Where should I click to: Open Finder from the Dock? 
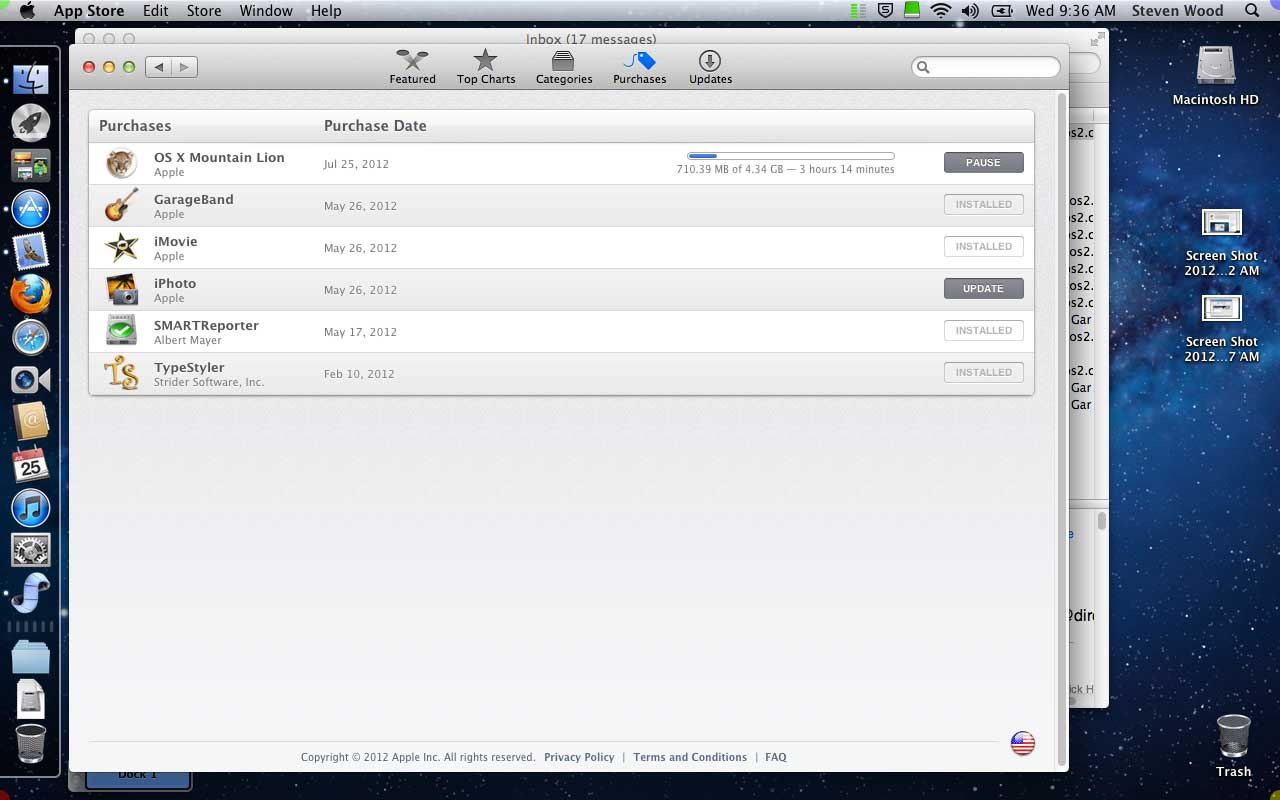pyautogui.click(x=31, y=79)
